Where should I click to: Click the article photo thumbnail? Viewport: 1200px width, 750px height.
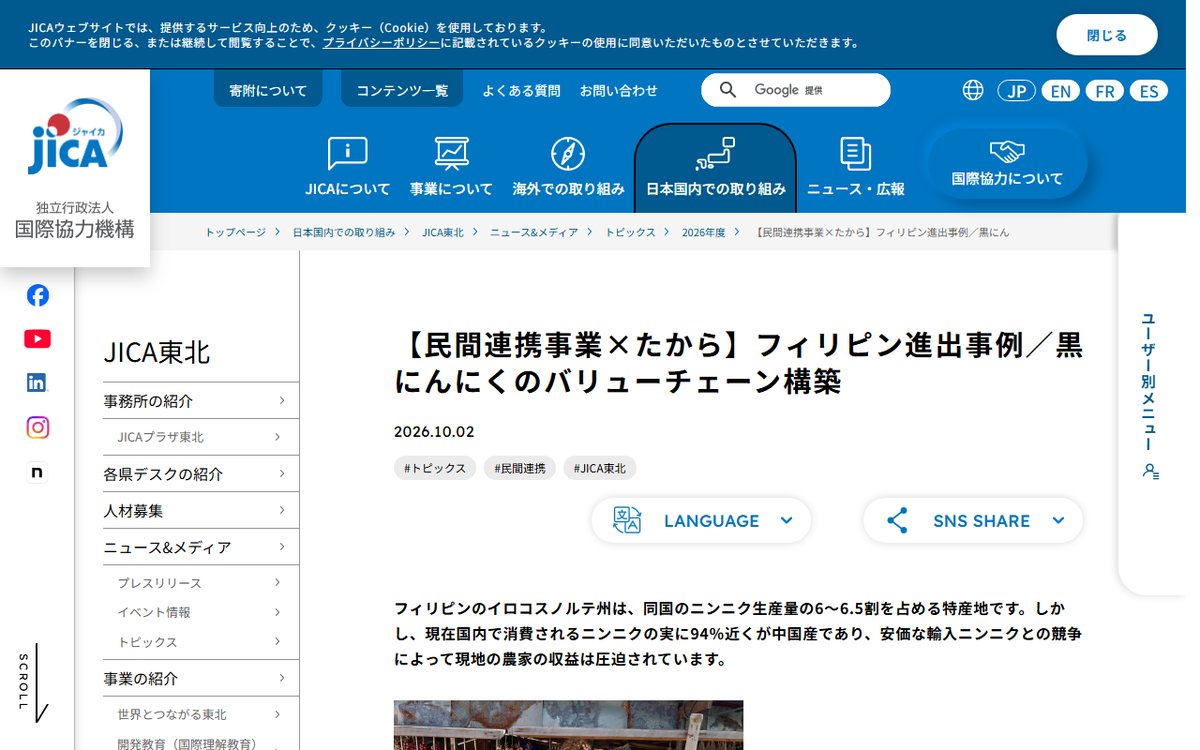click(x=568, y=725)
